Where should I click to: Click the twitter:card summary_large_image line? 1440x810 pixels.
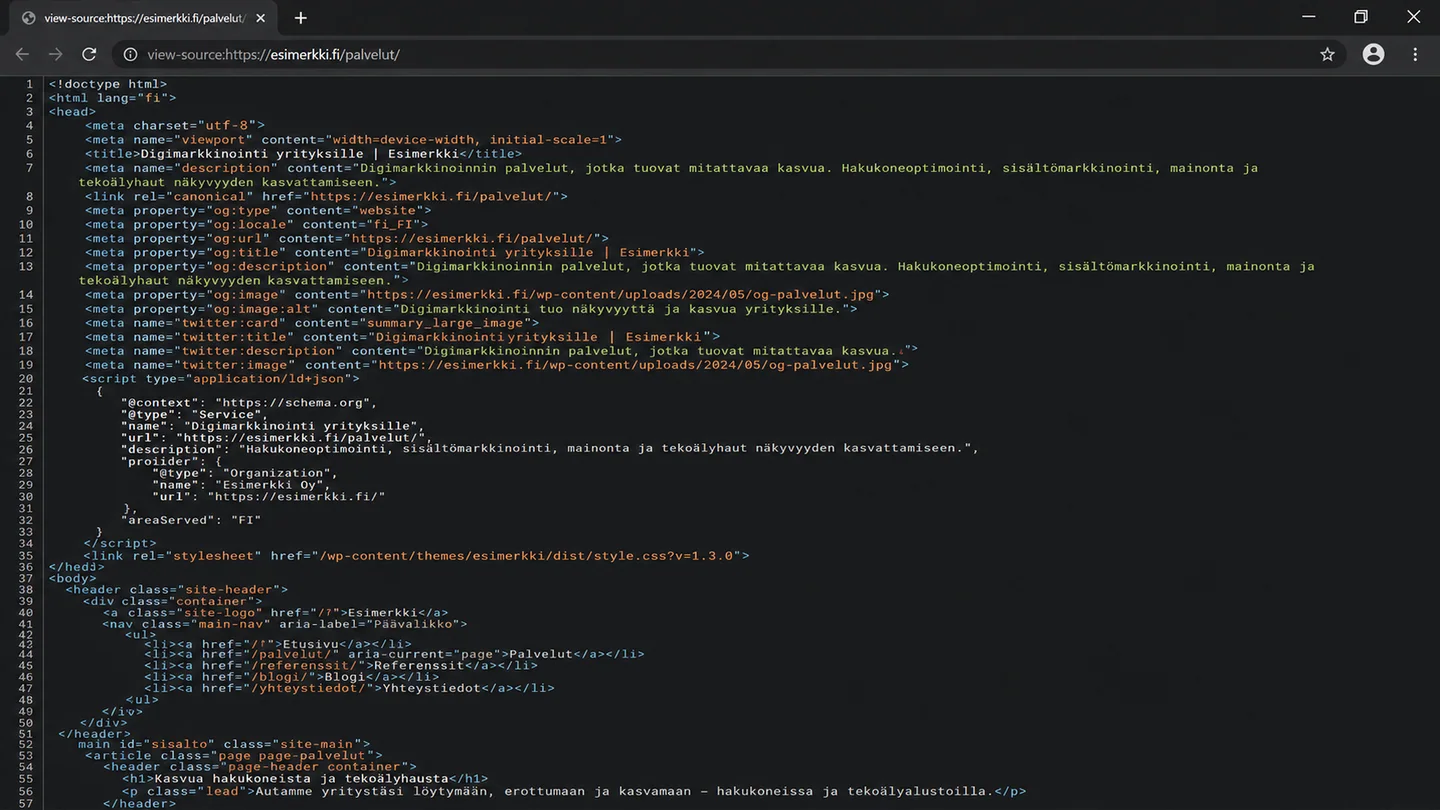point(311,323)
